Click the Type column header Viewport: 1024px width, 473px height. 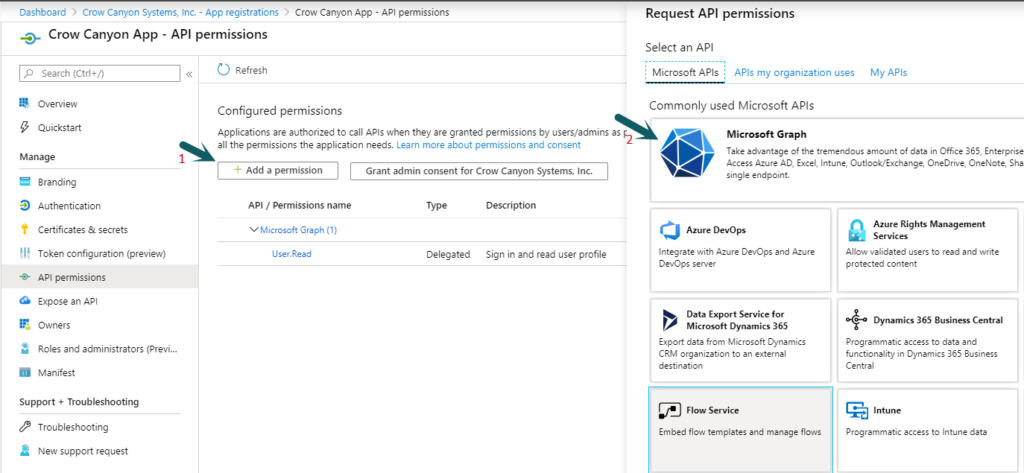click(x=437, y=205)
